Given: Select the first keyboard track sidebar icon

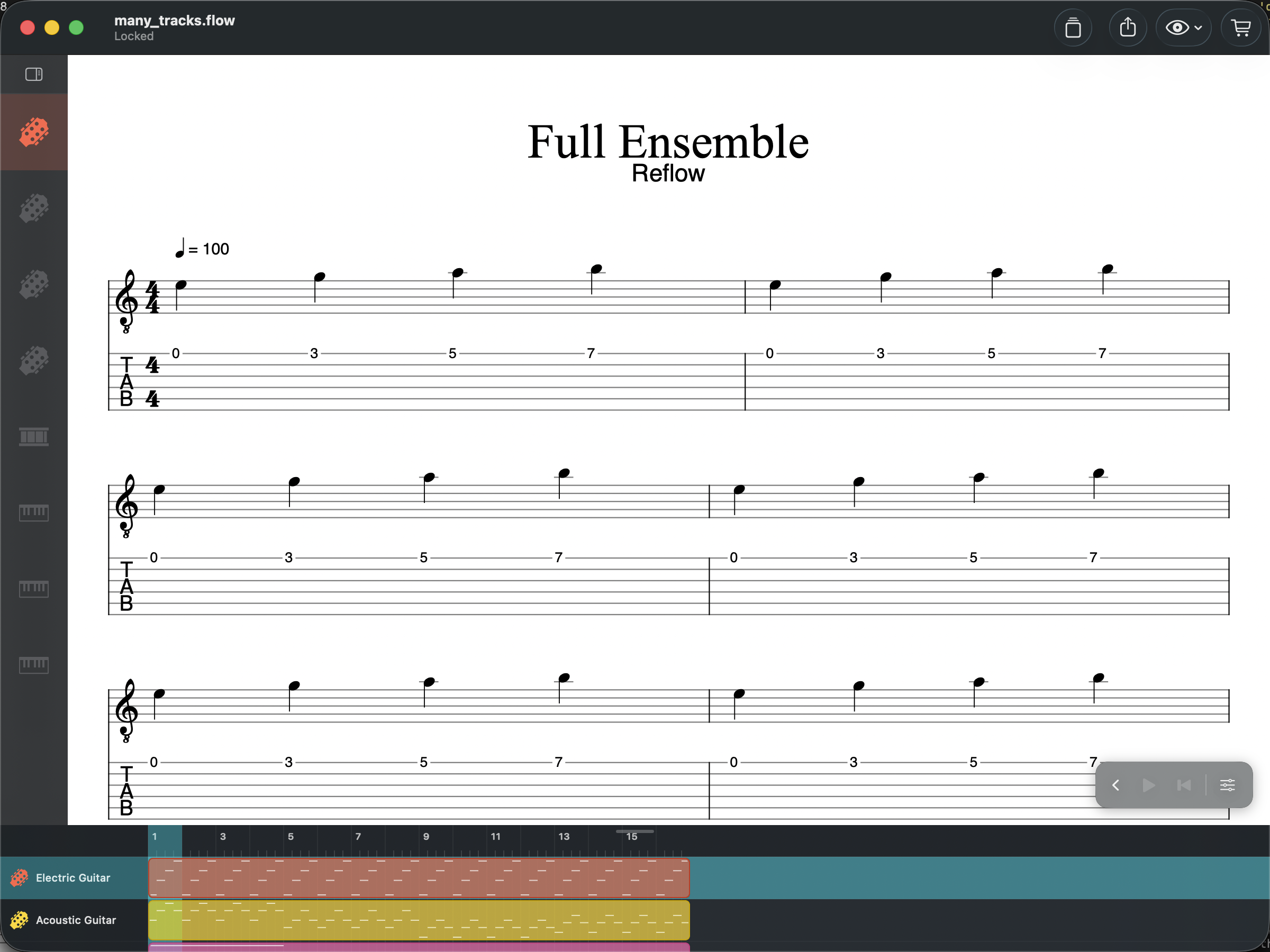Looking at the screenshot, I should 34,512.
